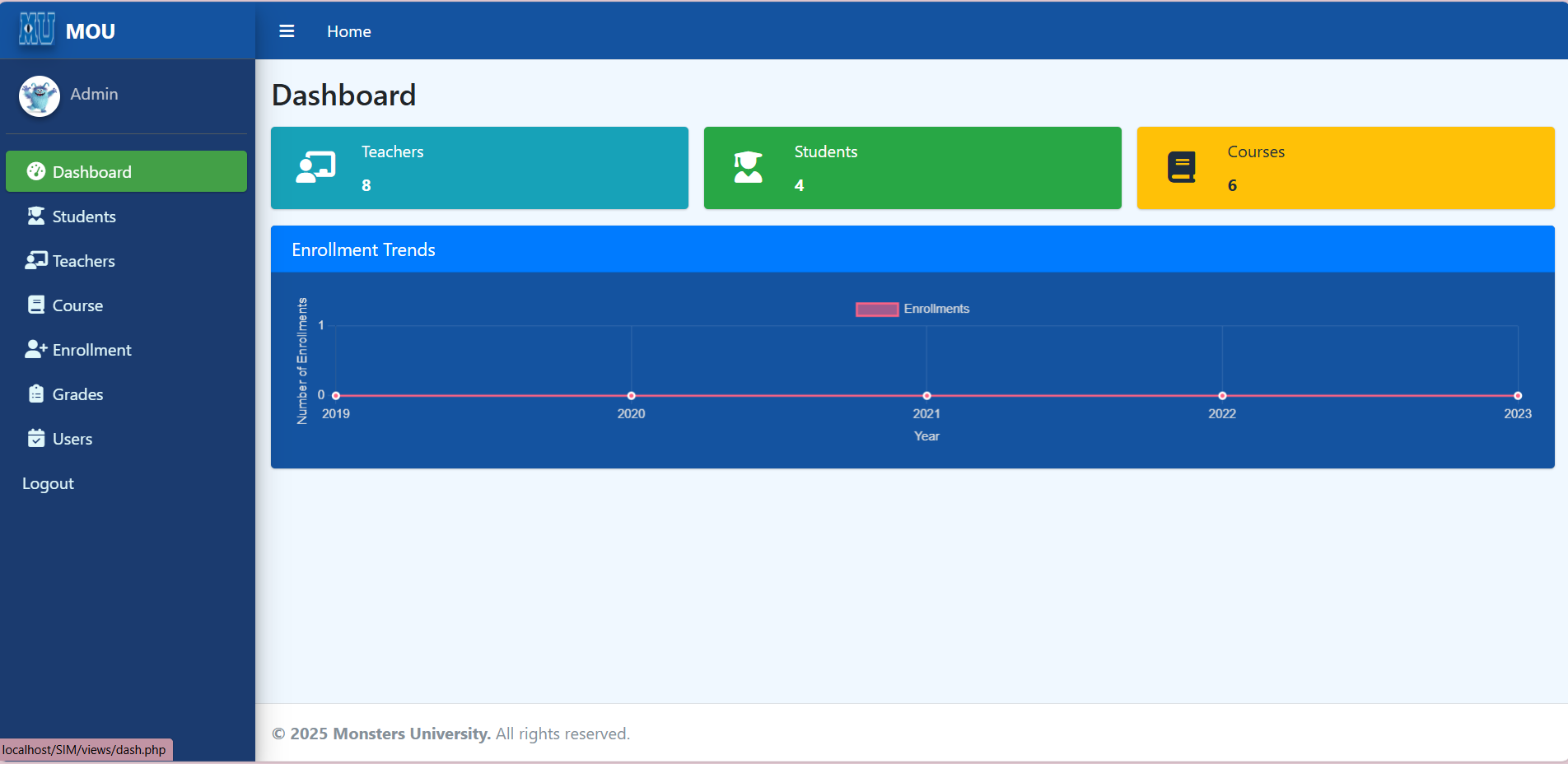Click the book icon on the Courses card
Screen dimensions: 1568x764
coord(1182,167)
